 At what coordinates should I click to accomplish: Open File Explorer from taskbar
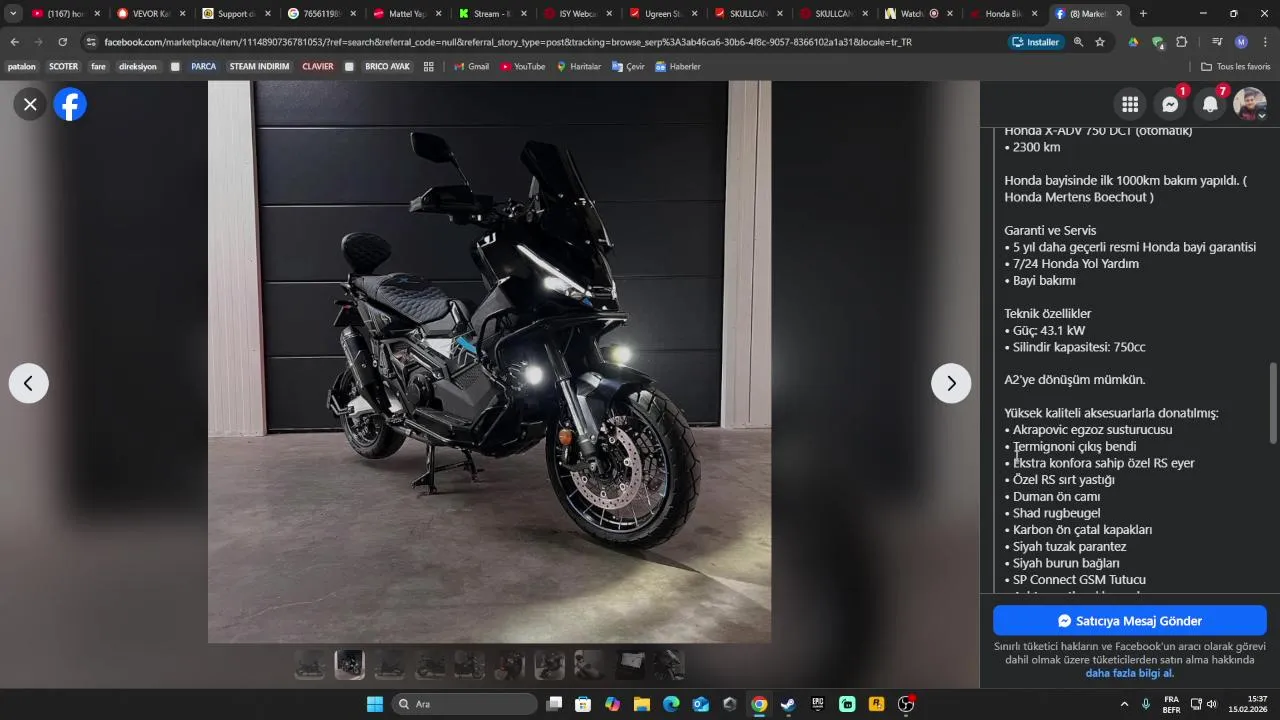[642, 704]
